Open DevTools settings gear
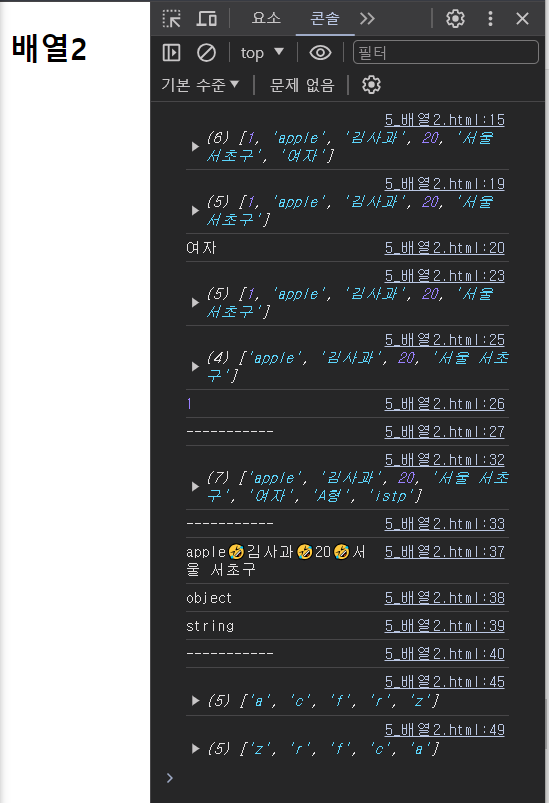 click(455, 19)
